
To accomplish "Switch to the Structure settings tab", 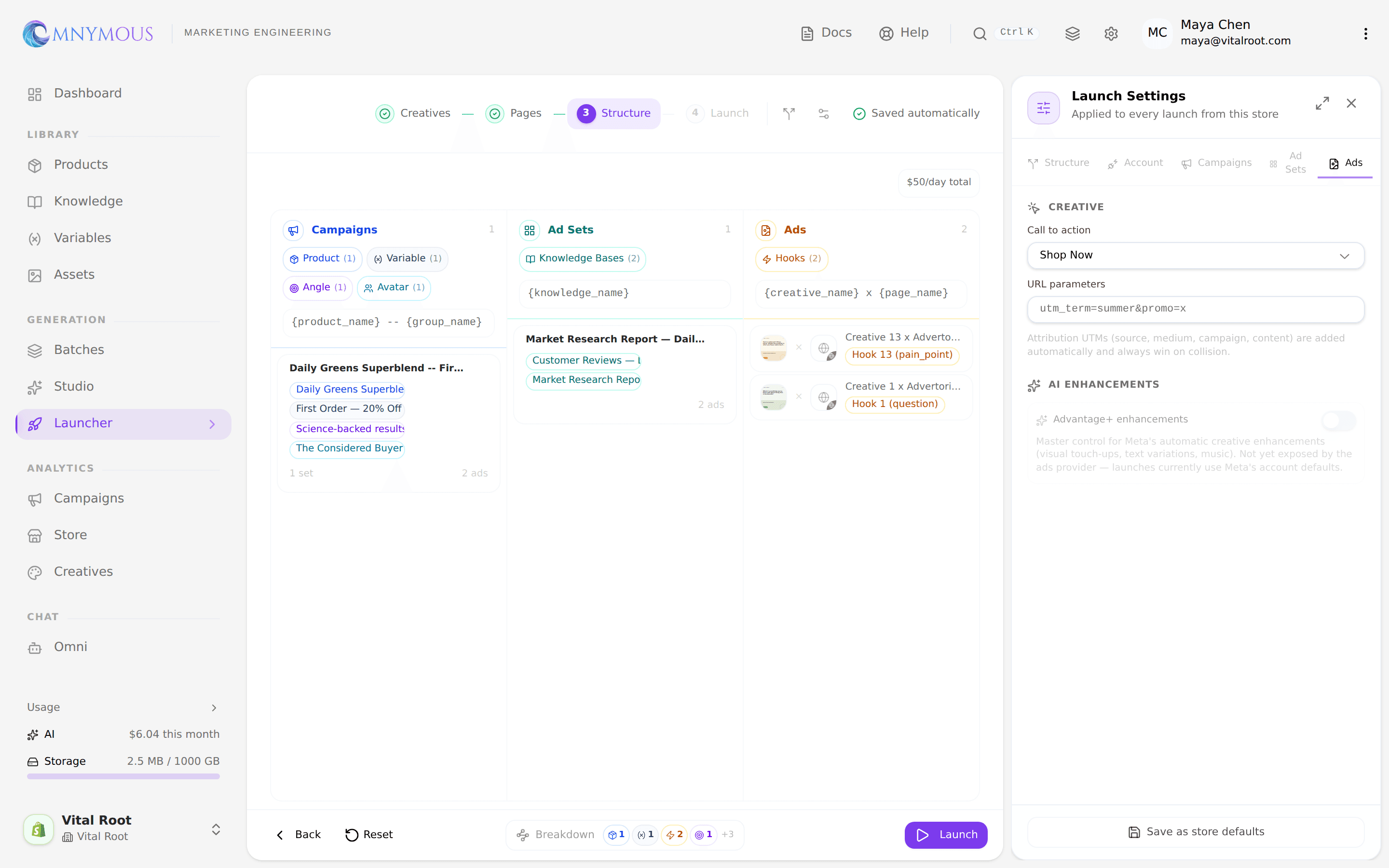I will 1059,163.
